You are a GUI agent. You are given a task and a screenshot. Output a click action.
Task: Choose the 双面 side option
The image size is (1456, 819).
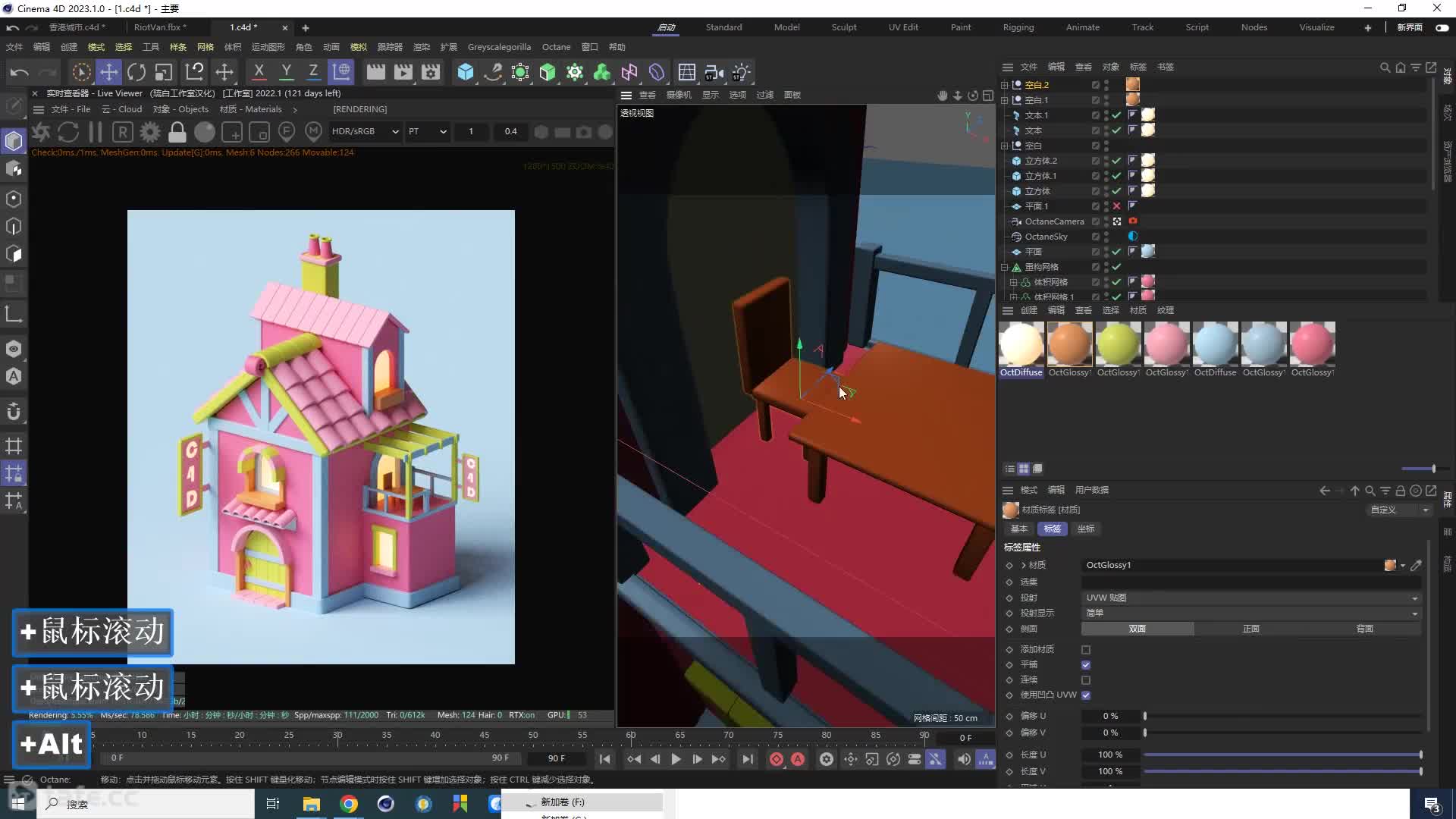pyautogui.click(x=1137, y=629)
